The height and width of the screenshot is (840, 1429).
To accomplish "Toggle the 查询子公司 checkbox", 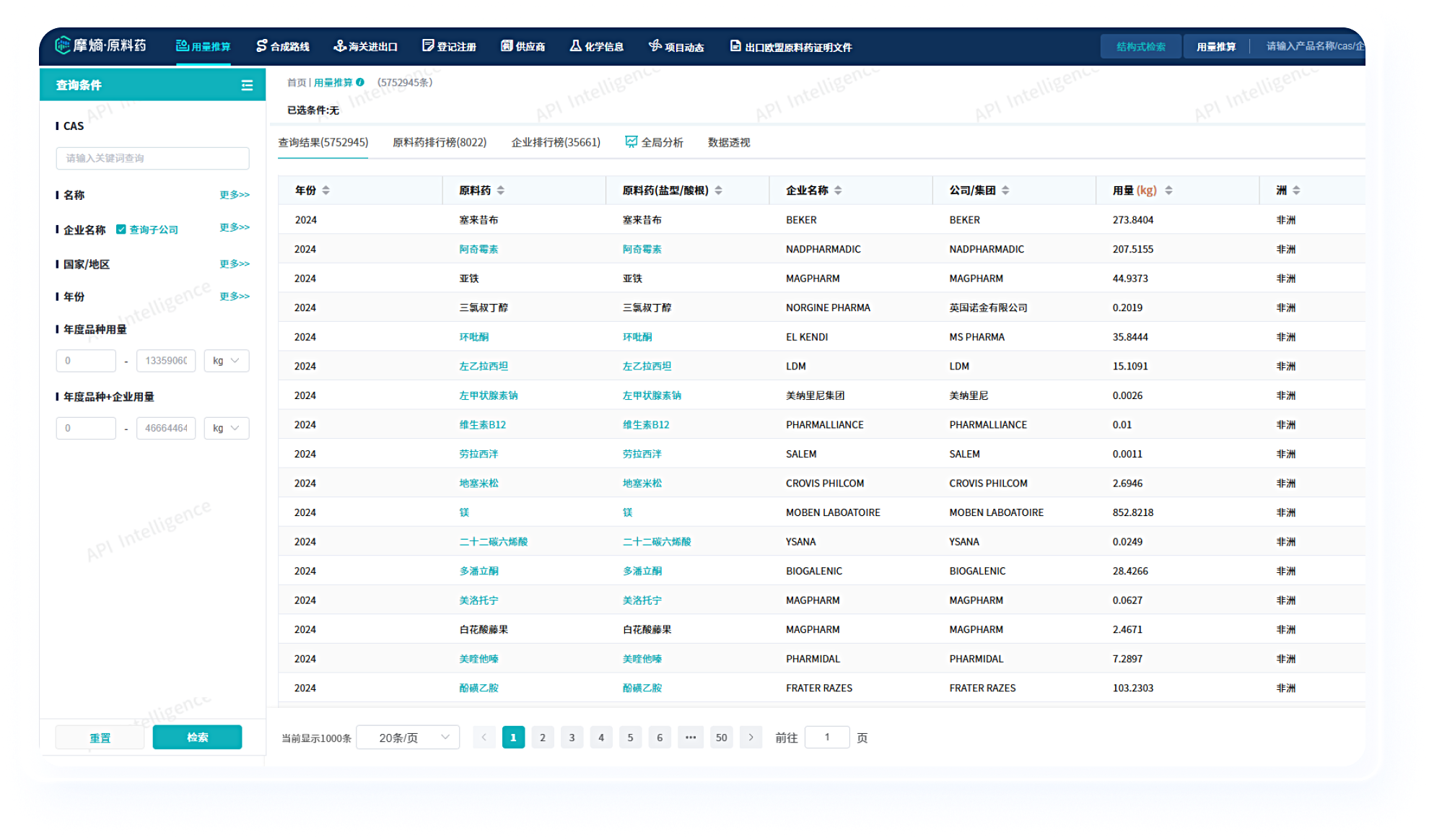I will click(121, 229).
